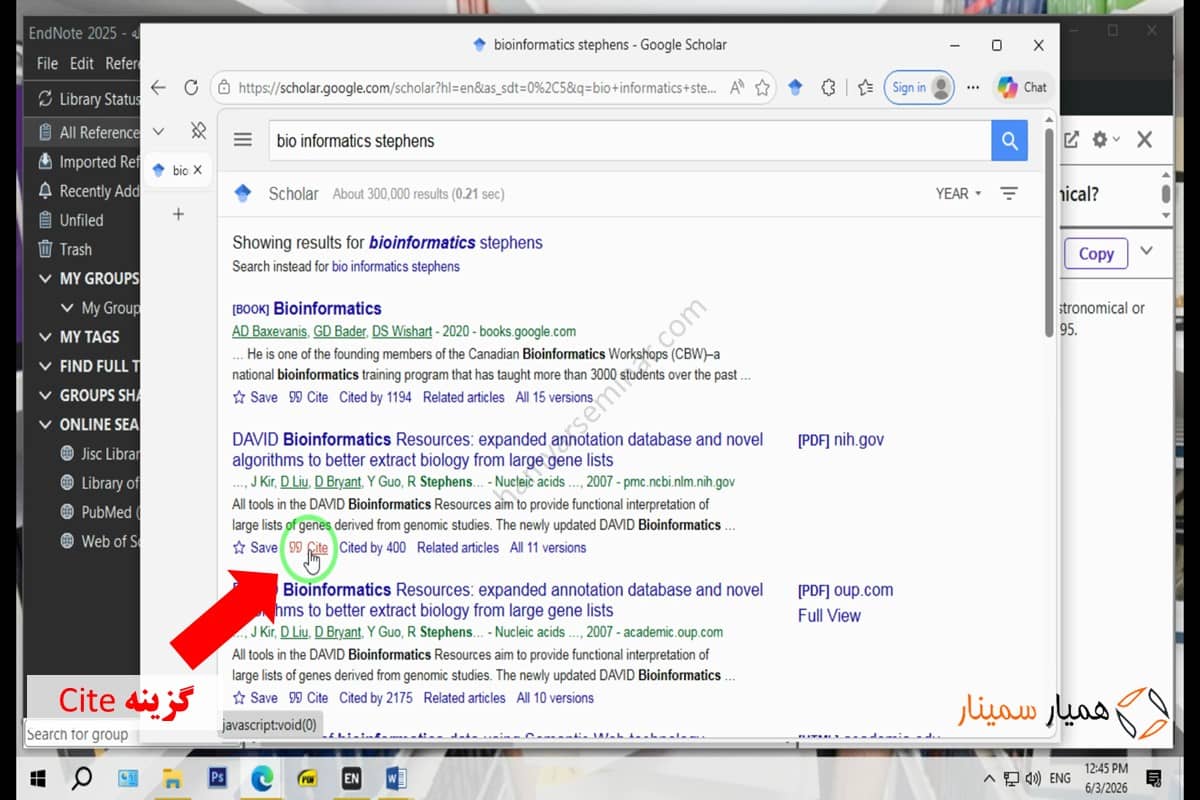This screenshot has height=800, width=1200.
Task: Collapse the ONLINE SEARCH section
Action: pos(45,424)
